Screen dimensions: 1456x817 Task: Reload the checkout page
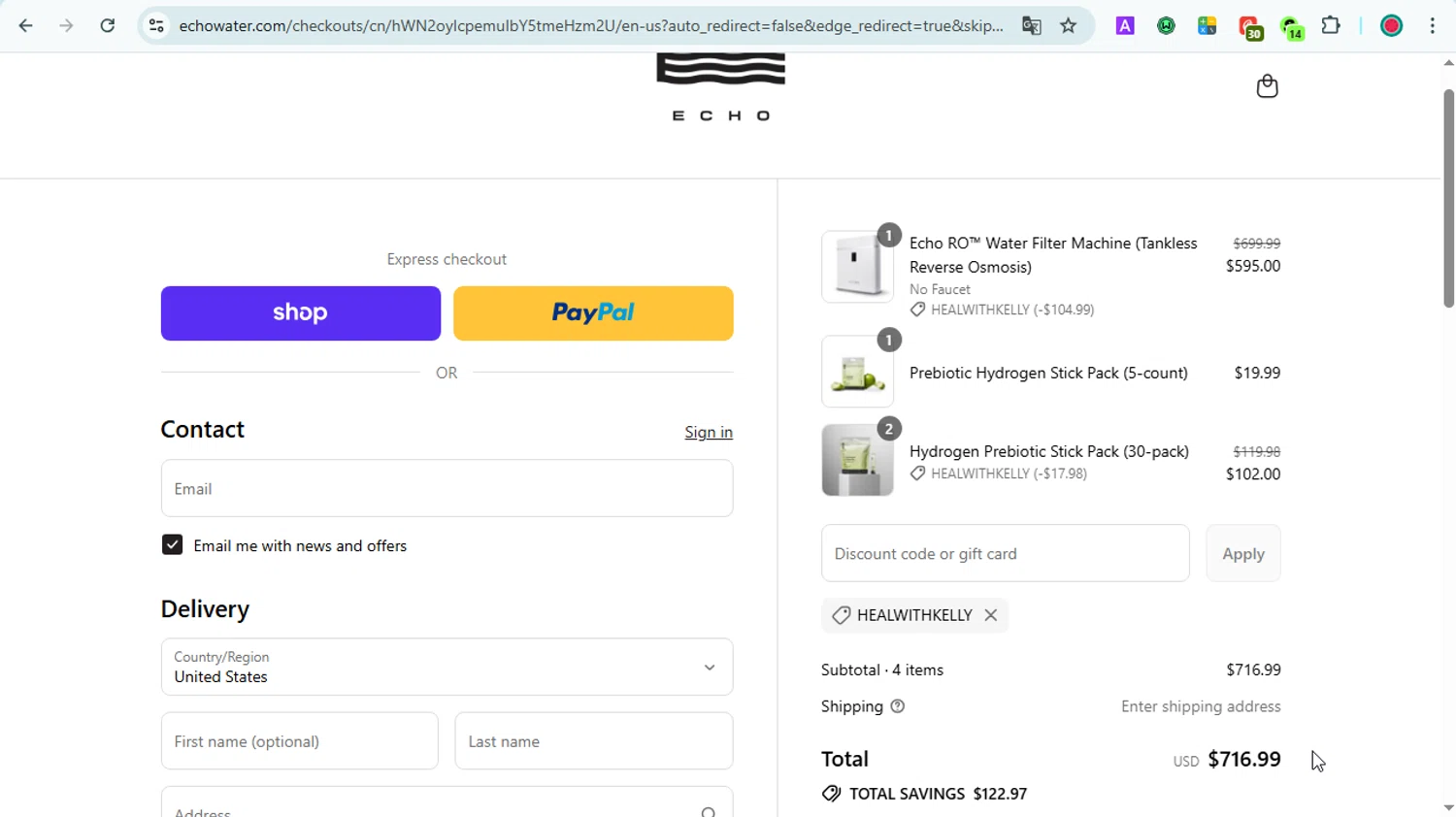tap(108, 26)
